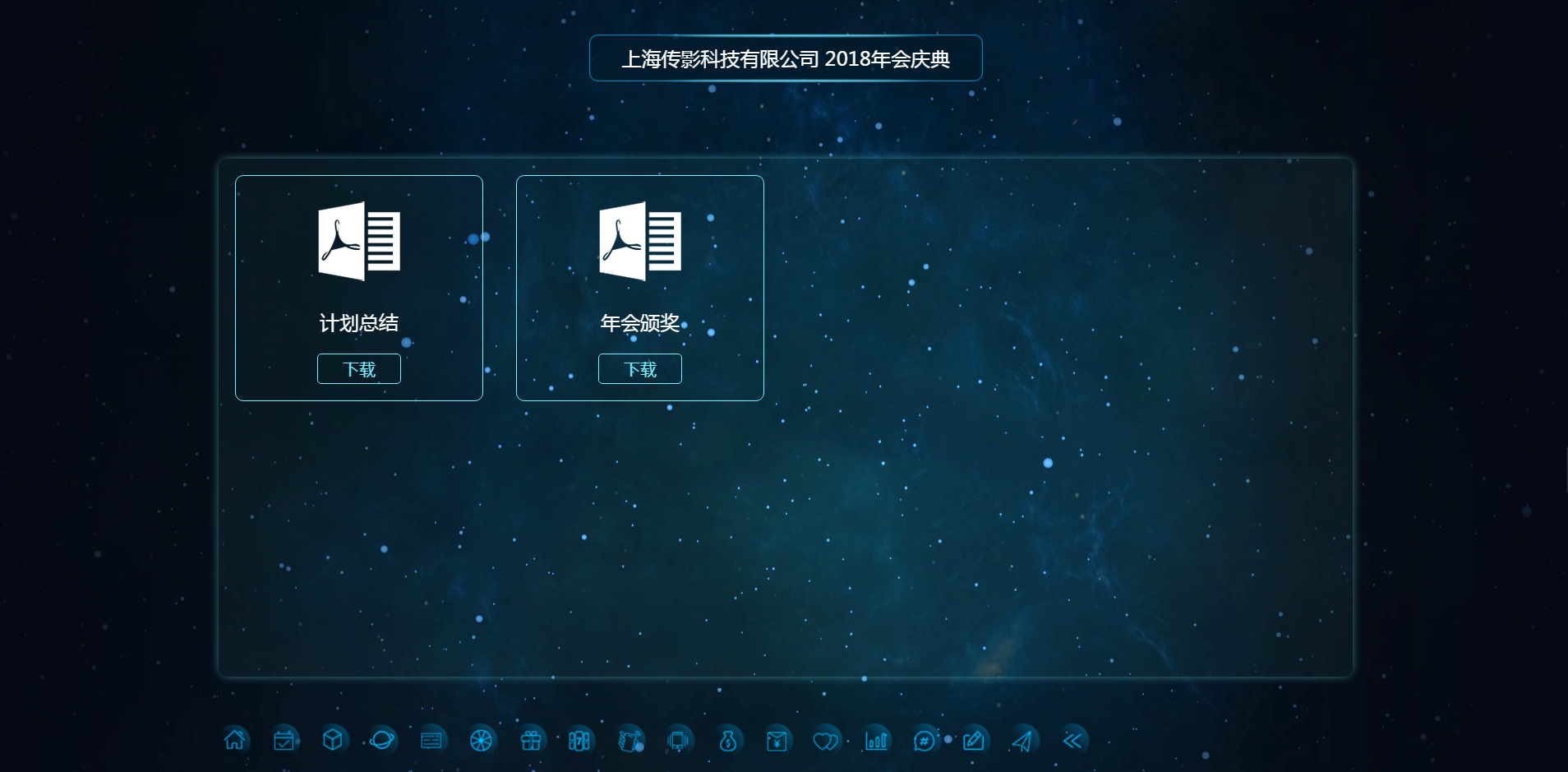Open the bar chart icon
This screenshot has height=772, width=1568.
876,741
